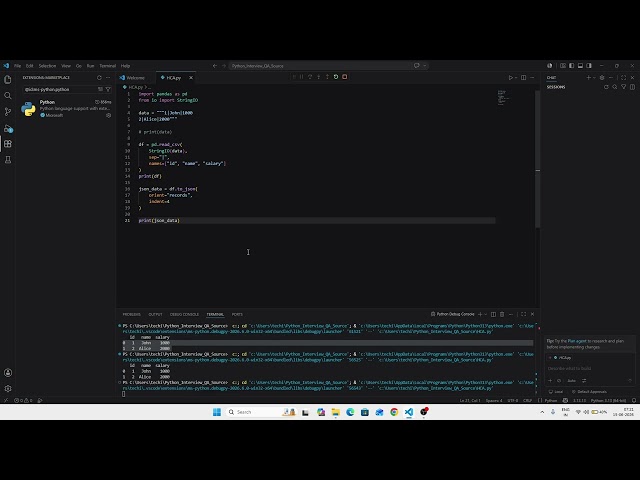Split the terminal
The height and width of the screenshot is (480, 640).
pyautogui.click(x=493, y=314)
